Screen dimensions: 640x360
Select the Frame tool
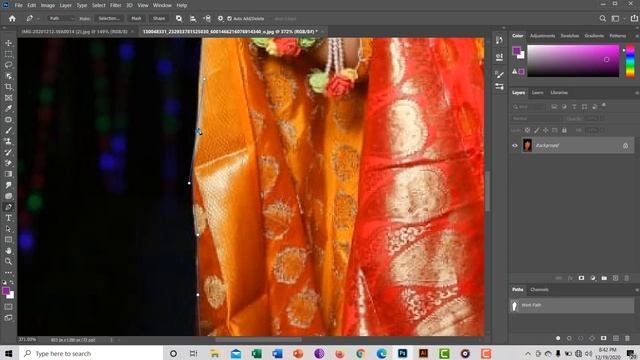pyautogui.click(x=8, y=98)
